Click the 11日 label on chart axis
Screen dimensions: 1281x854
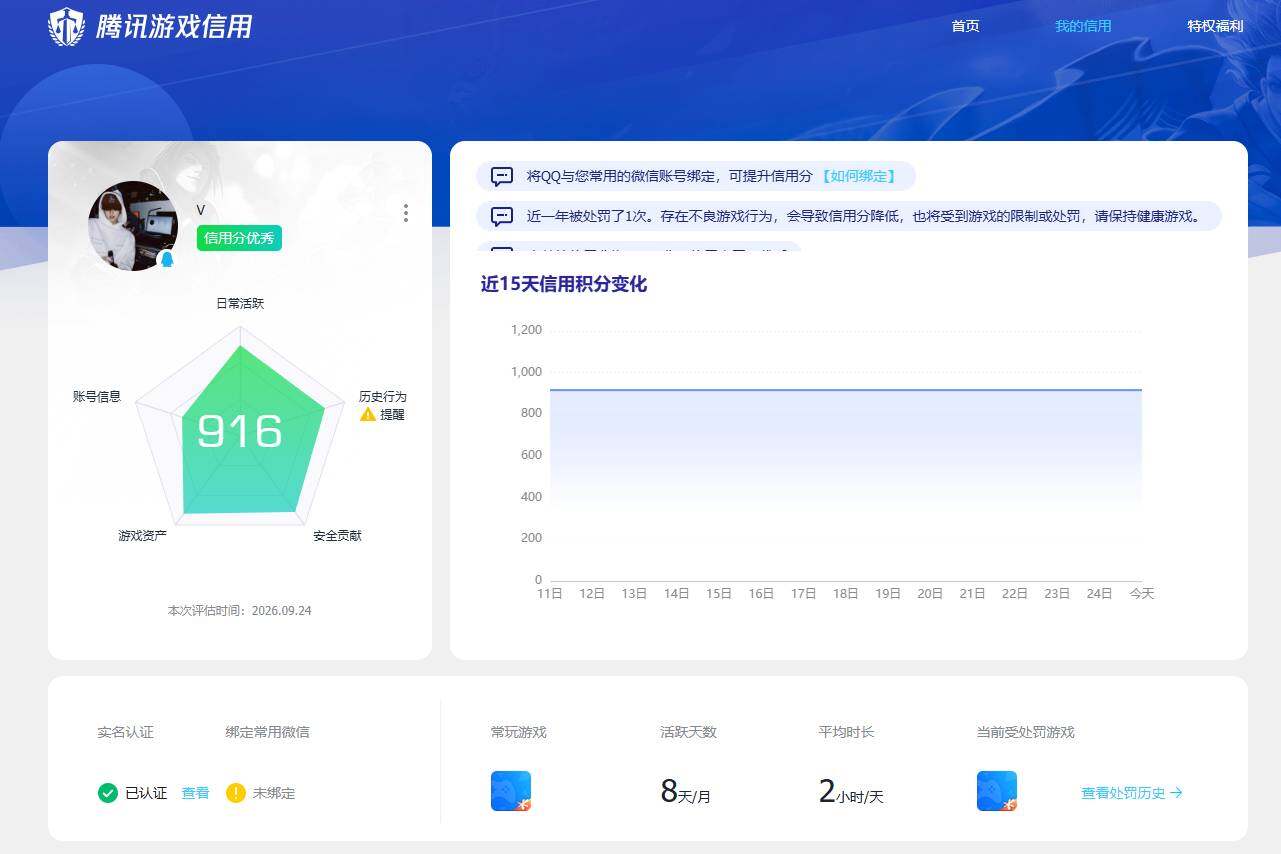(550, 593)
